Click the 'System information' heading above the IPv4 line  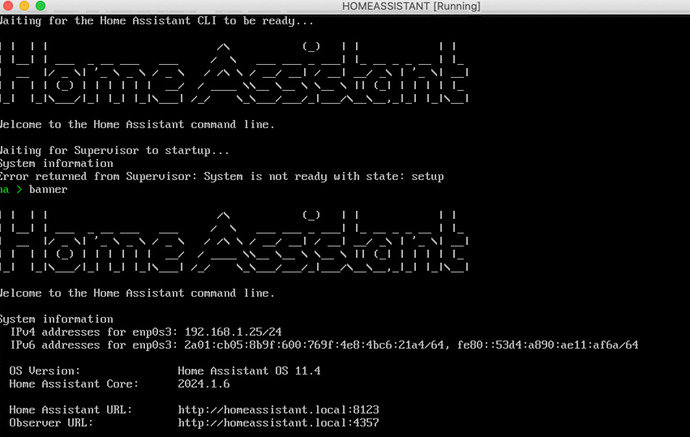click(x=57, y=319)
